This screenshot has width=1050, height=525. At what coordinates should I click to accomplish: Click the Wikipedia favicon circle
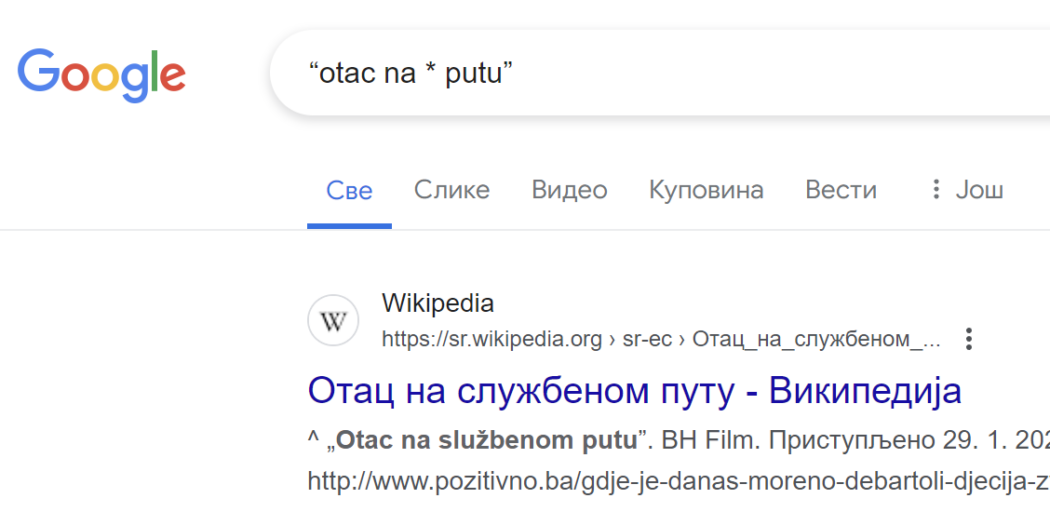click(333, 321)
